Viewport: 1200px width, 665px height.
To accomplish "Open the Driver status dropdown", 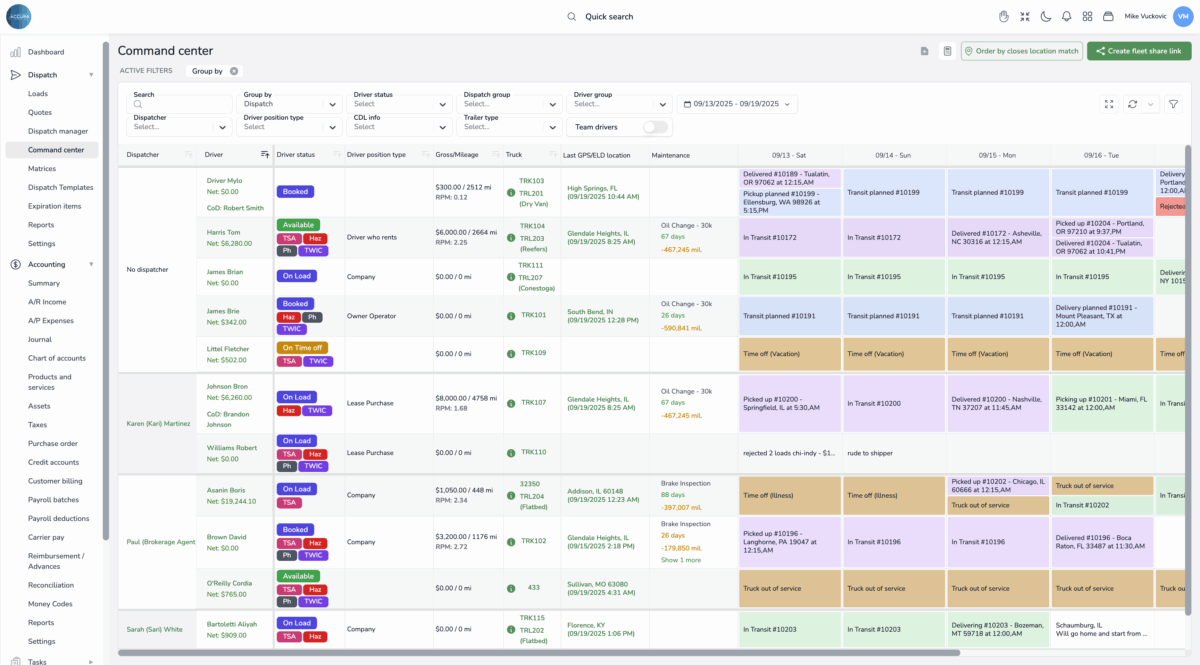I will (400, 104).
